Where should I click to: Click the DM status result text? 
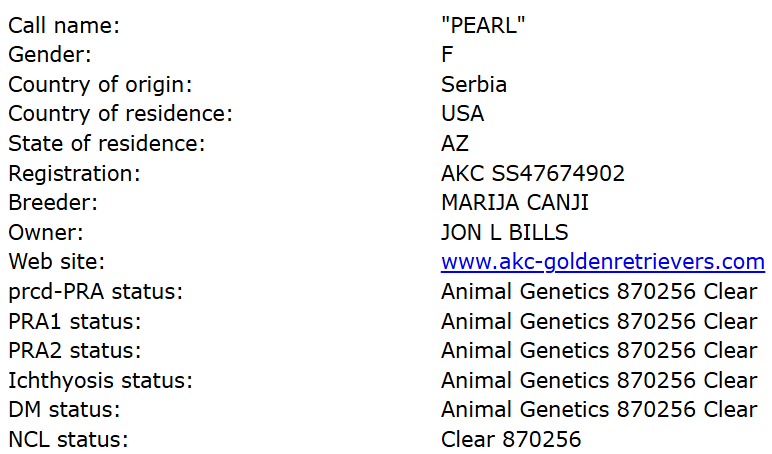(598, 410)
